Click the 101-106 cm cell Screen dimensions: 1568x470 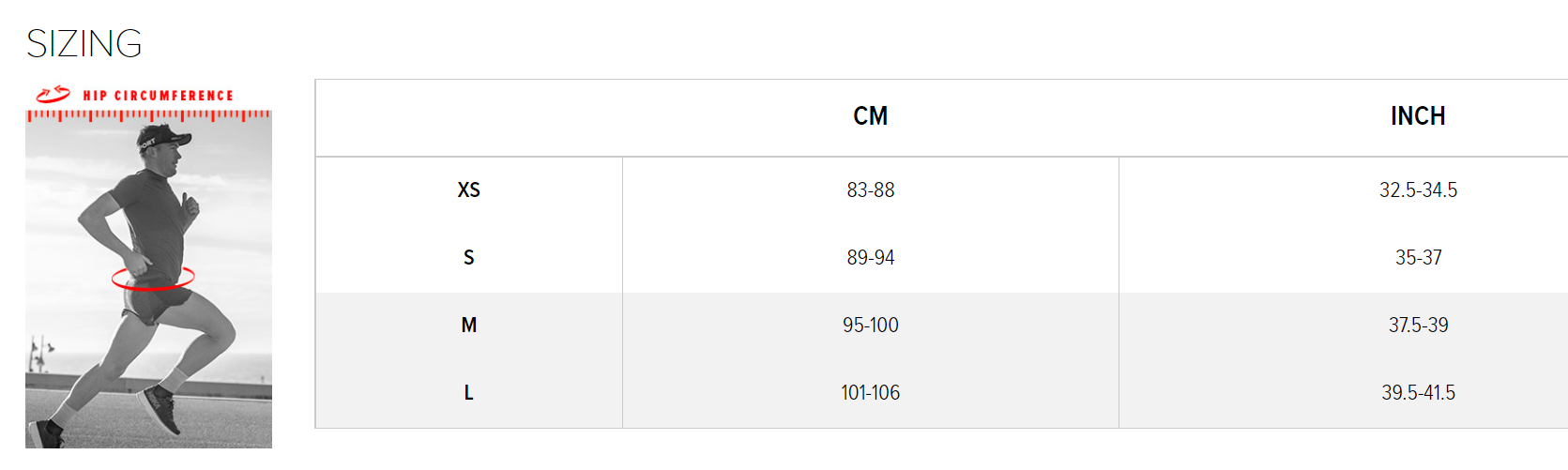[x=870, y=393]
